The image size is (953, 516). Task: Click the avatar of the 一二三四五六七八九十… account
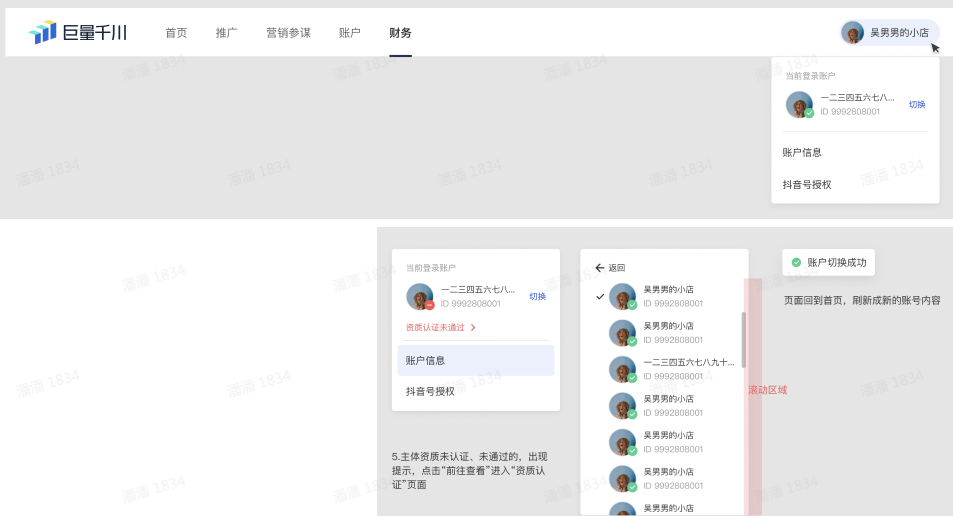click(622, 369)
